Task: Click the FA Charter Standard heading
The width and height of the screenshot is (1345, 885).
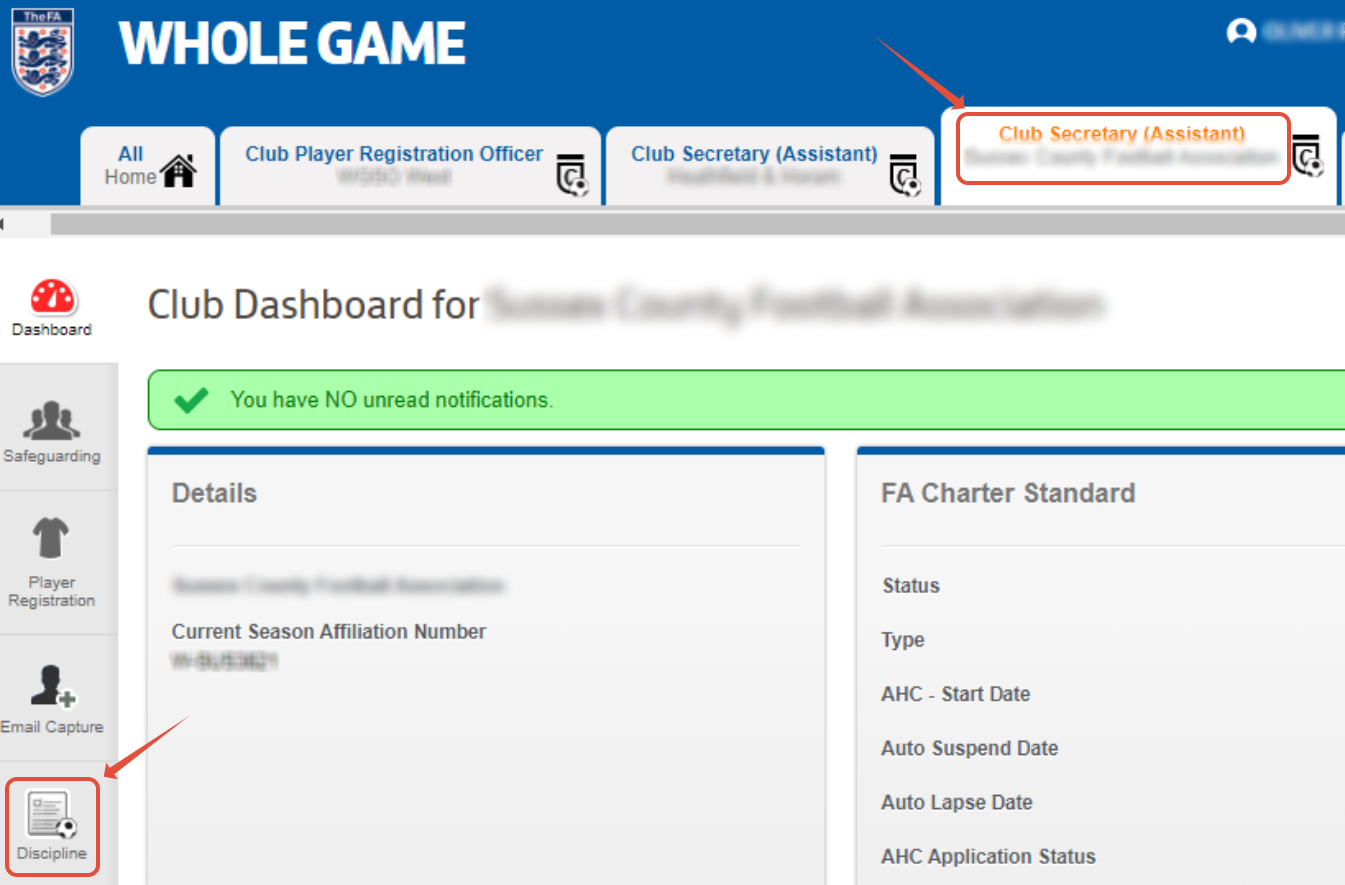Action: [x=1008, y=493]
